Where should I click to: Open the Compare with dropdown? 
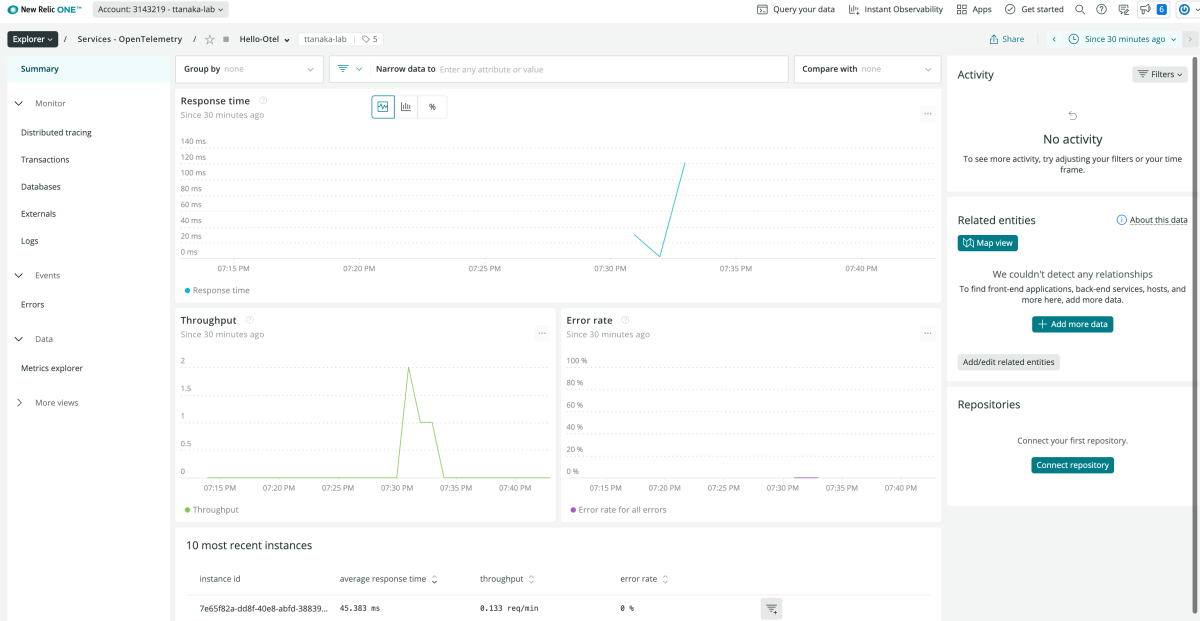(x=866, y=69)
